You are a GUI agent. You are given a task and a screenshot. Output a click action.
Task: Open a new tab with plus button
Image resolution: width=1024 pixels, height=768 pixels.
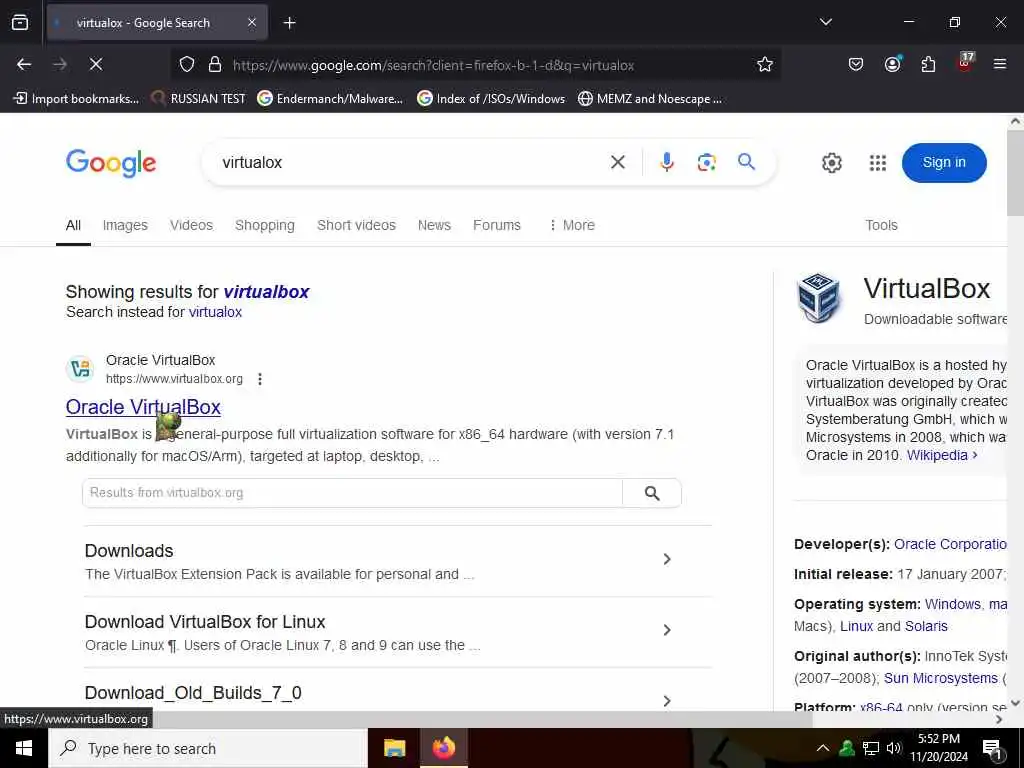point(289,23)
